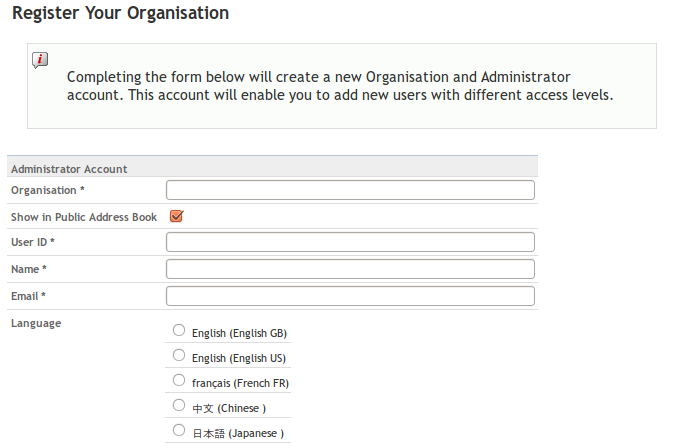Focus the Name input field
The height and width of the screenshot is (444, 673).
pyautogui.click(x=350, y=269)
